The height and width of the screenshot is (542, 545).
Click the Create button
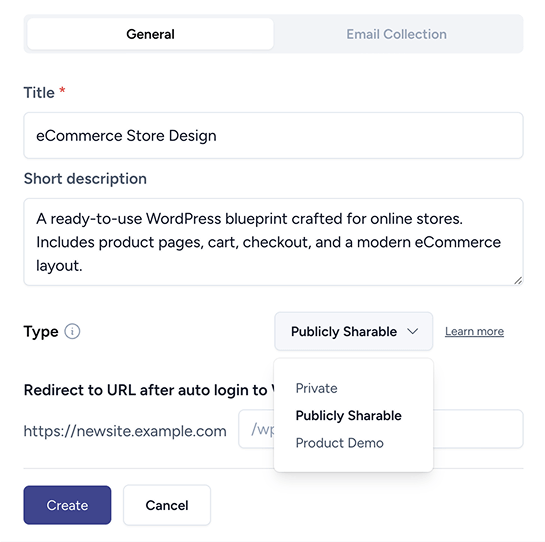[x=67, y=505]
